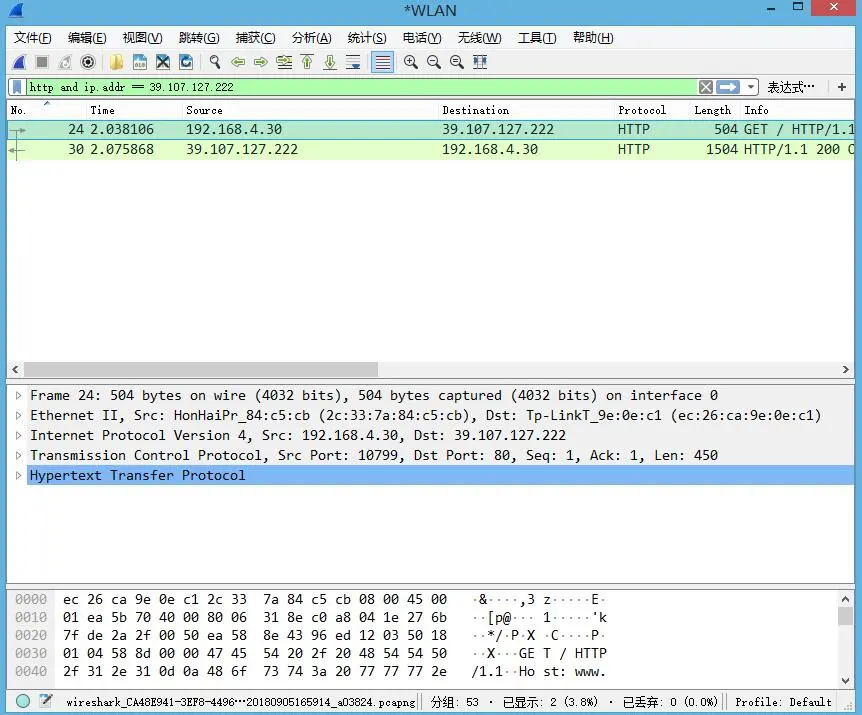
Task: Click Profile: Default in status bar
Action: click(783, 702)
